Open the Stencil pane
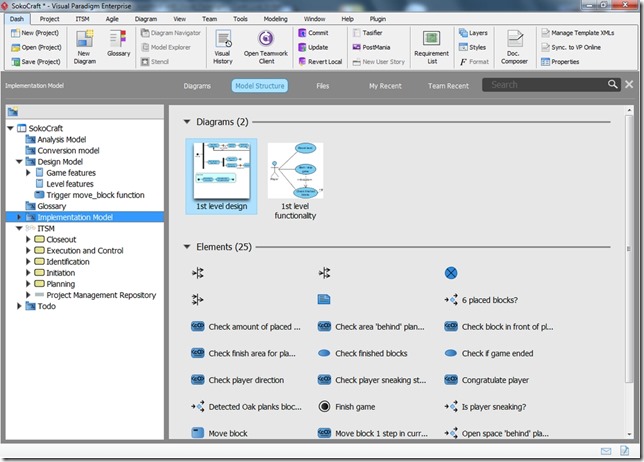This screenshot has width=644, height=462. click(x=155, y=62)
